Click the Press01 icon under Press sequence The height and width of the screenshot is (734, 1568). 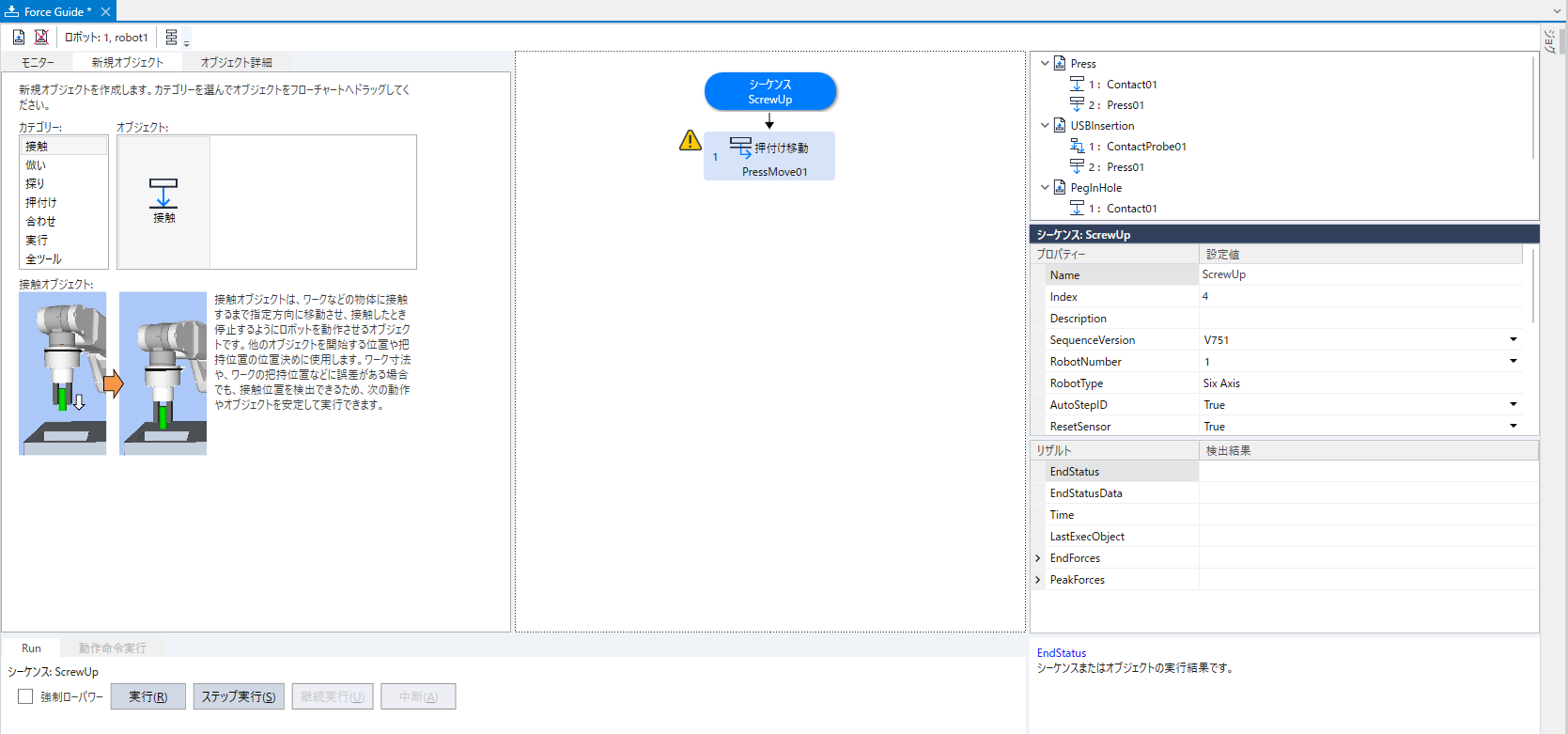pyautogui.click(x=1077, y=105)
